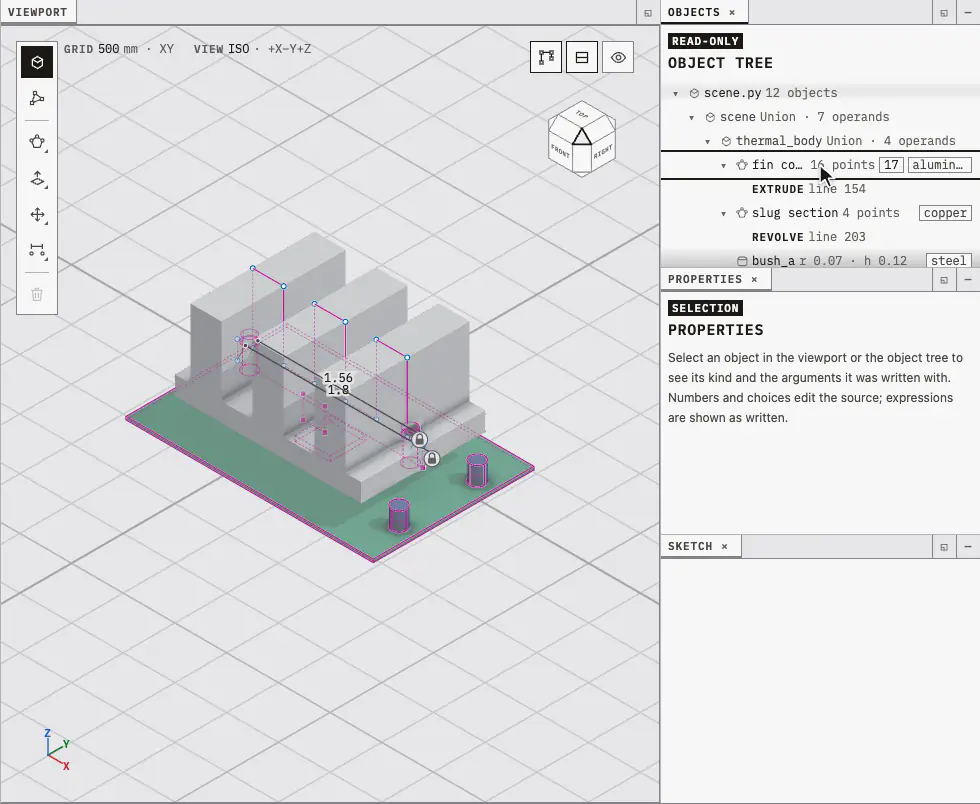Click the lower lock icon near the bushing
The height and width of the screenshot is (804, 980).
pyautogui.click(x=432, y=460)
